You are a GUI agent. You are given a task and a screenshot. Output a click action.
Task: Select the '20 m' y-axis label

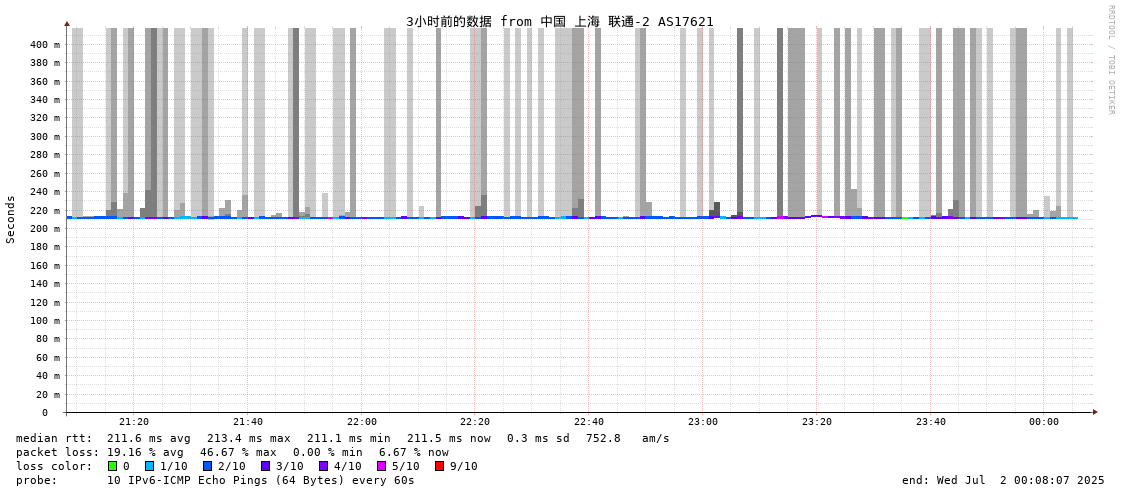[47, 394]
